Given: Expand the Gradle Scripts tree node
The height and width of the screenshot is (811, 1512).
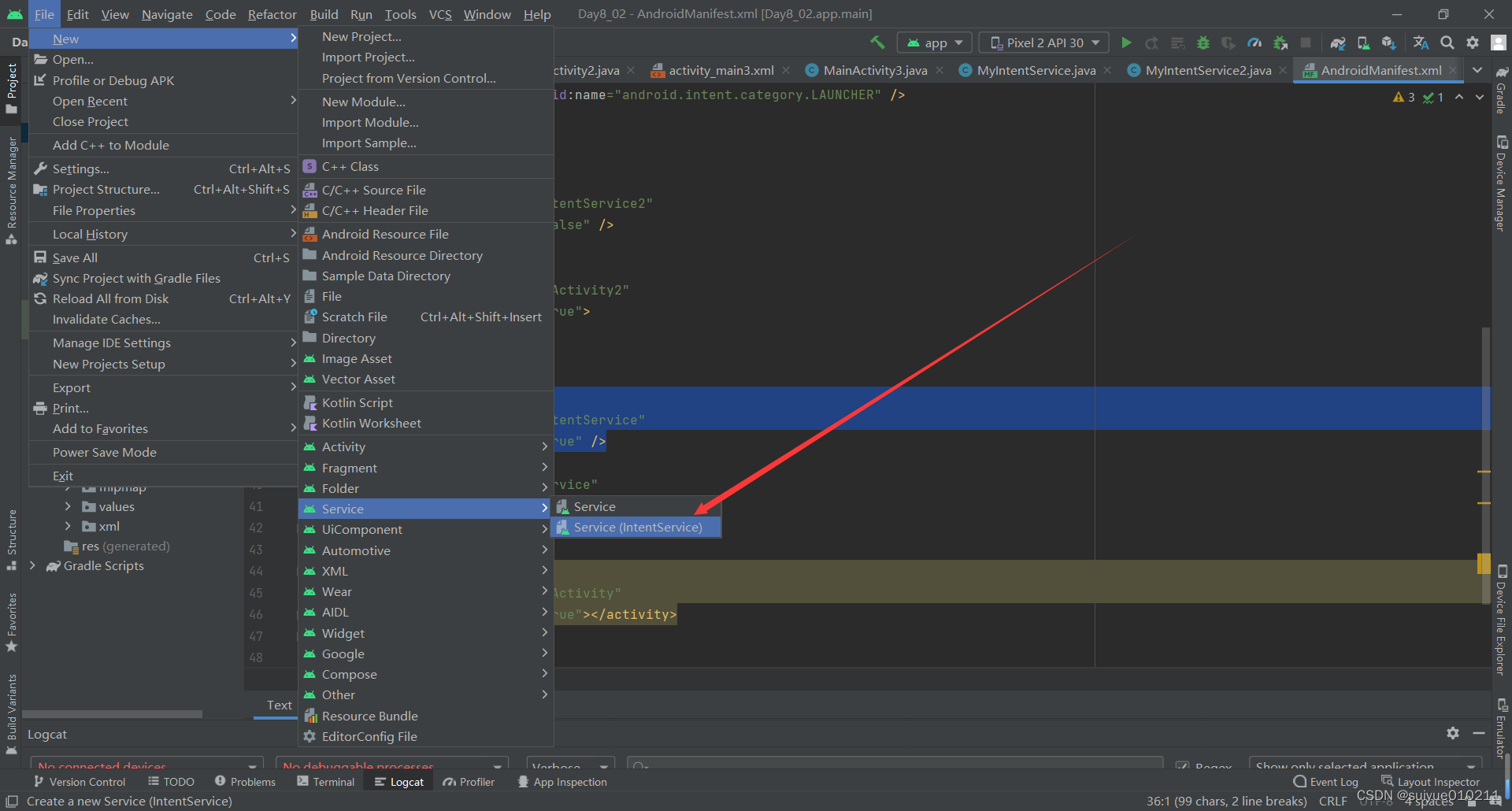Looking at the screenshot, I should point(33,565).
